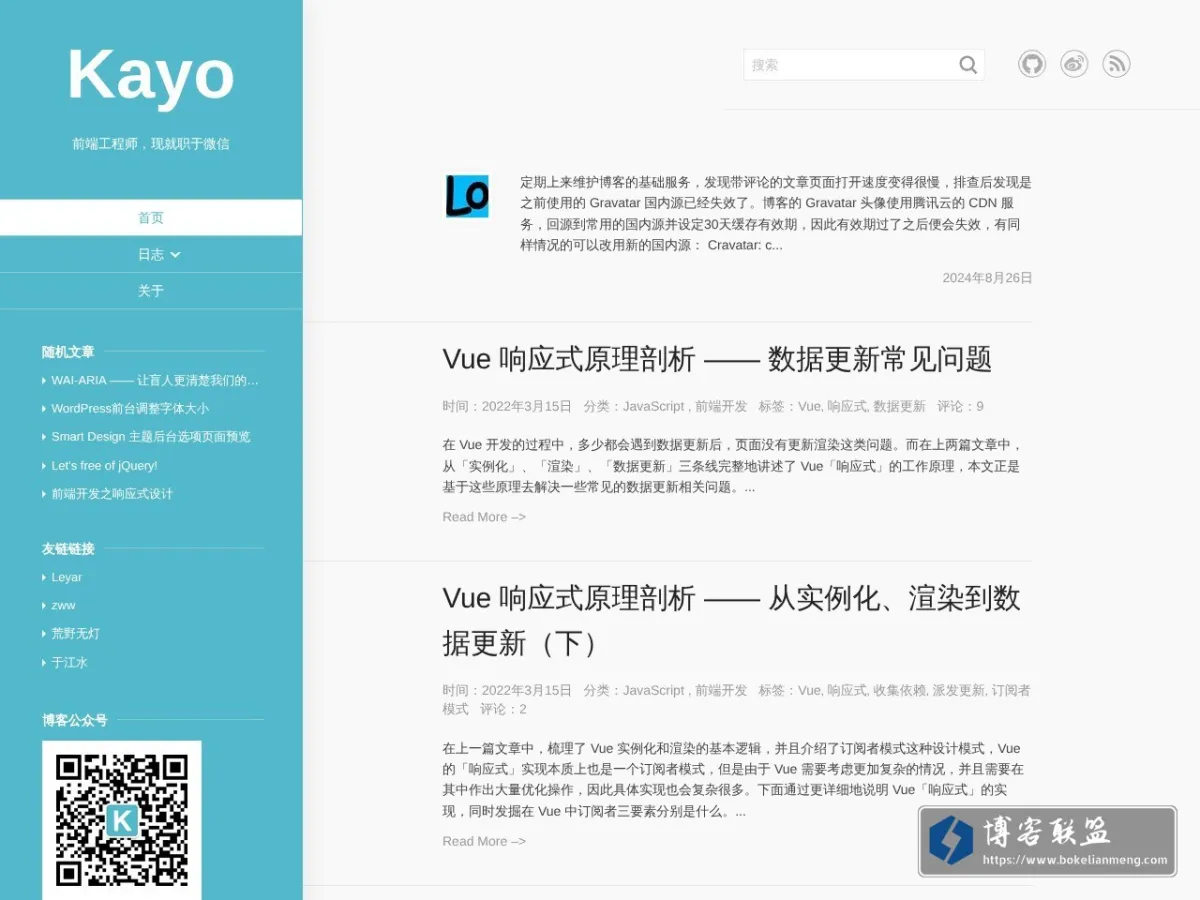Click the 随机文章 section heading
1200x900 pixels.
[68, 352]
